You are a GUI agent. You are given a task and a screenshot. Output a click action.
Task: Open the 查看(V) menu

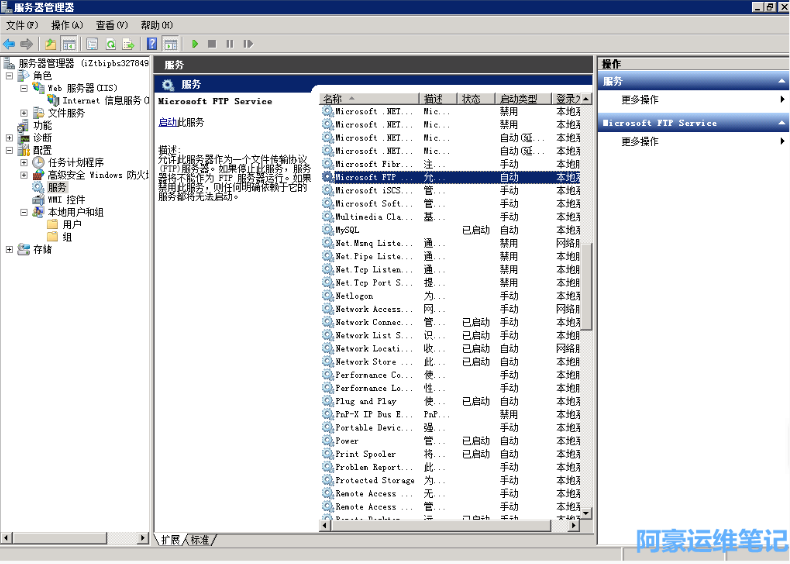112,25
